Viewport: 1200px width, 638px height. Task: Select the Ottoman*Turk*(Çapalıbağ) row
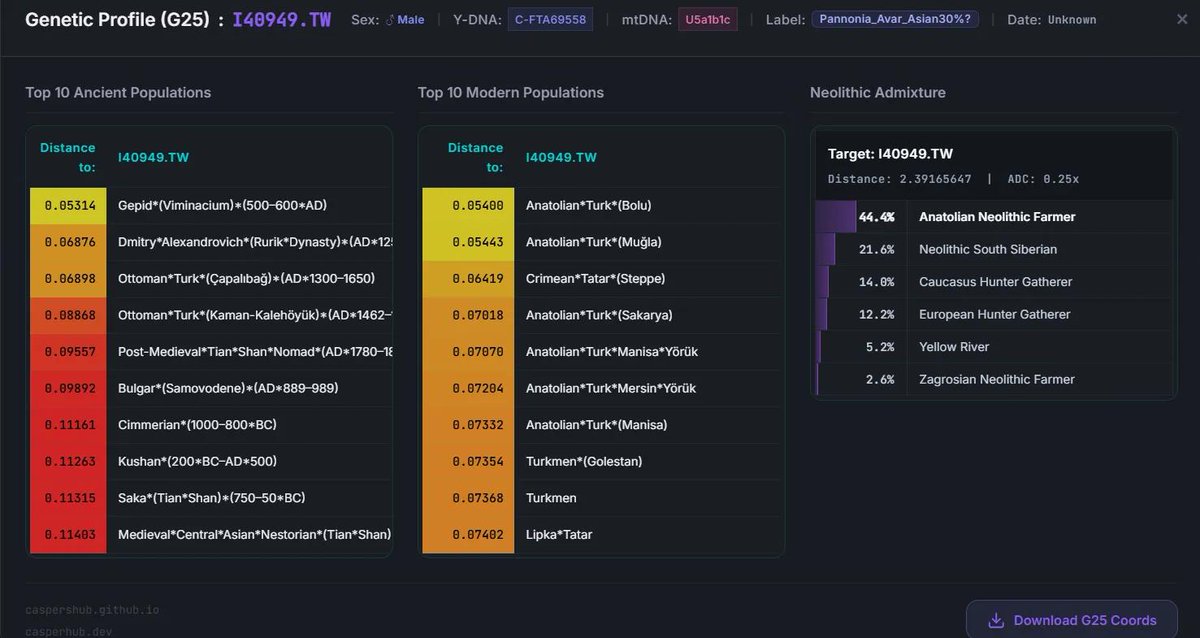point(209,278)
